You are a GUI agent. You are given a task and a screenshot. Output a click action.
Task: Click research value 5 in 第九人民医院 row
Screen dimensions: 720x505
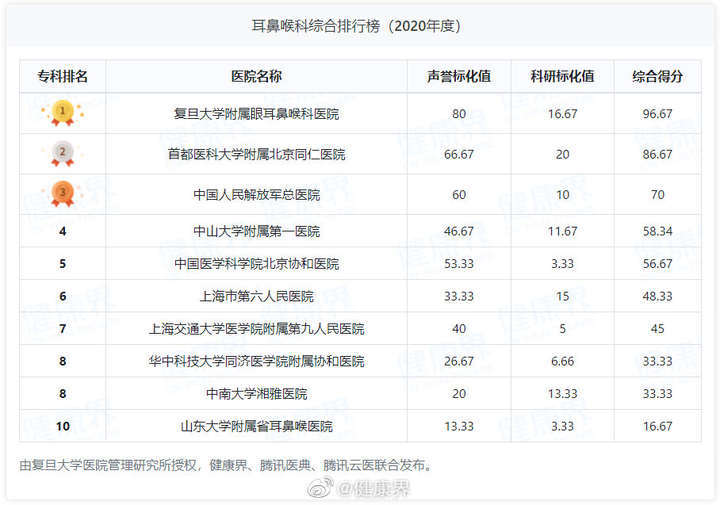coord(562,329)
